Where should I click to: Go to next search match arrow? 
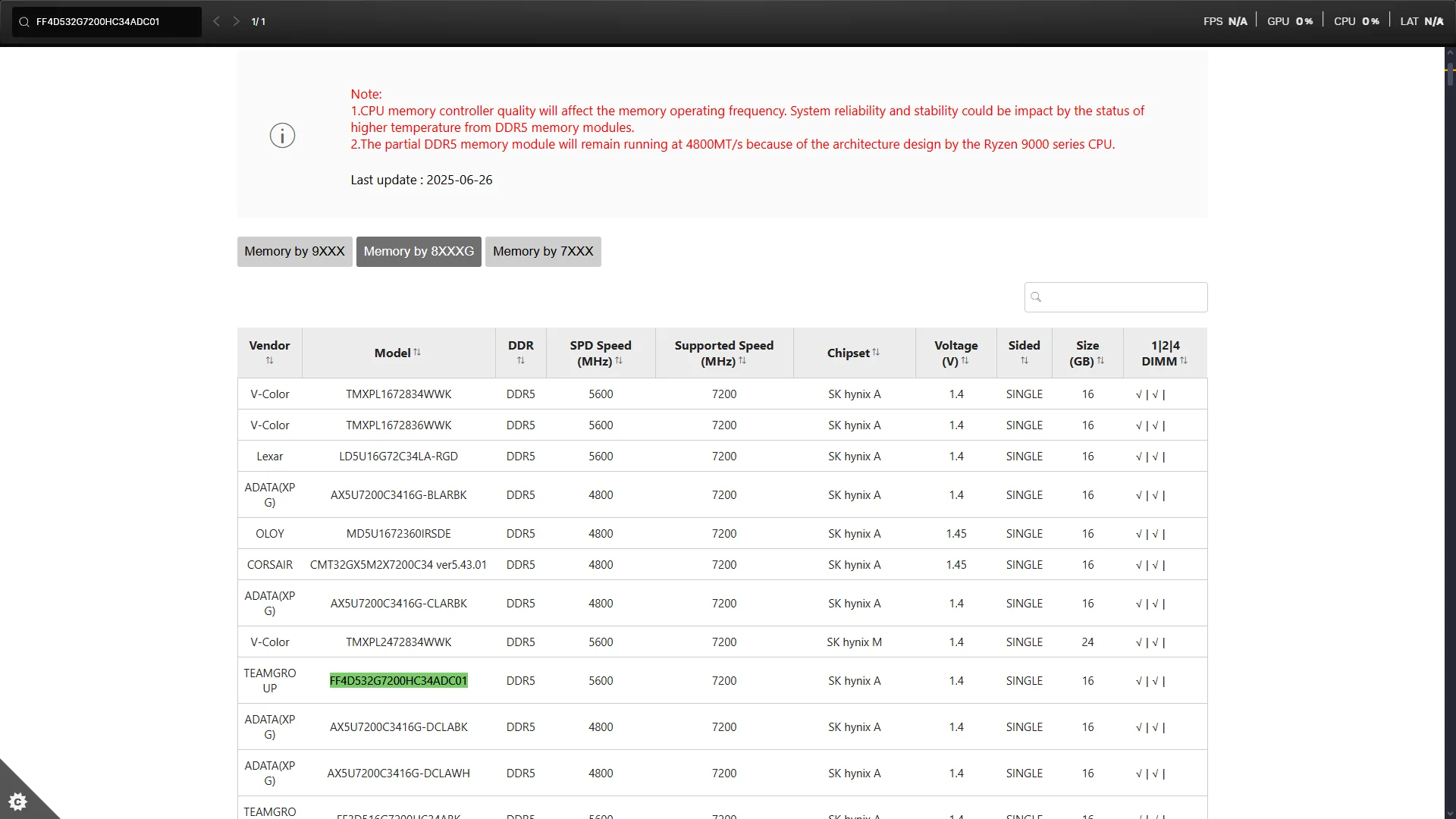pos(236,21)
